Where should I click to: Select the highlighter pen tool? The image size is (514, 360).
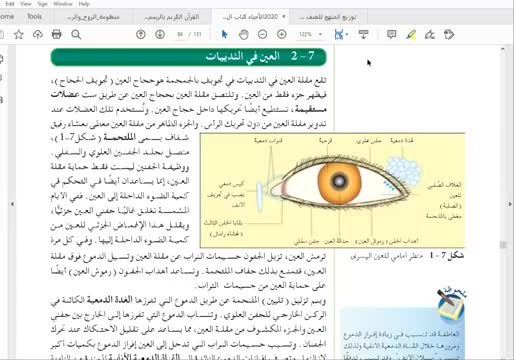(411, 34)
